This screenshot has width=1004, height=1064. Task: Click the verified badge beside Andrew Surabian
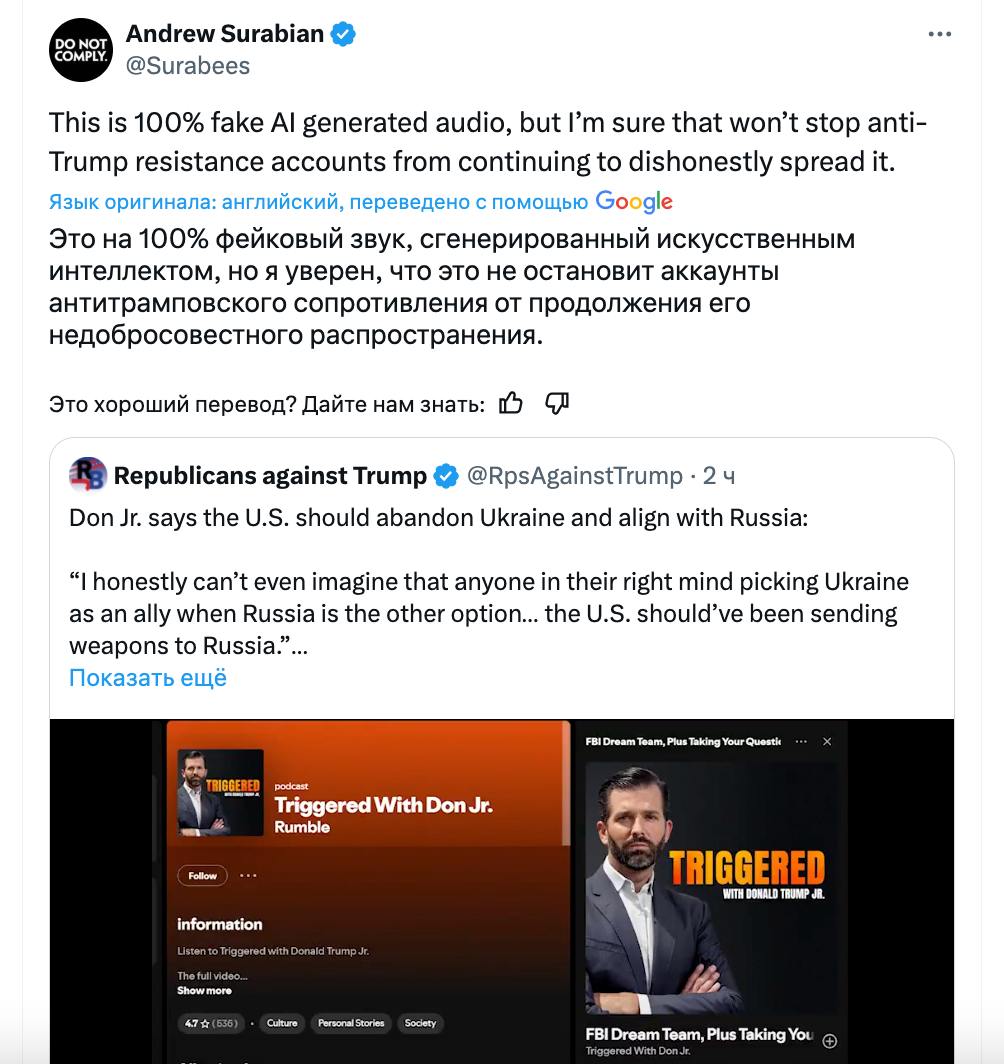pos(344,34)
